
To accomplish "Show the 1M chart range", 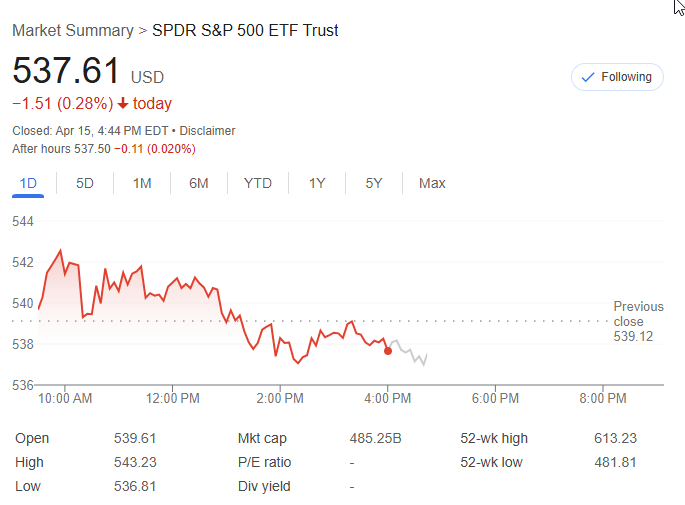I will coord(142,183).
